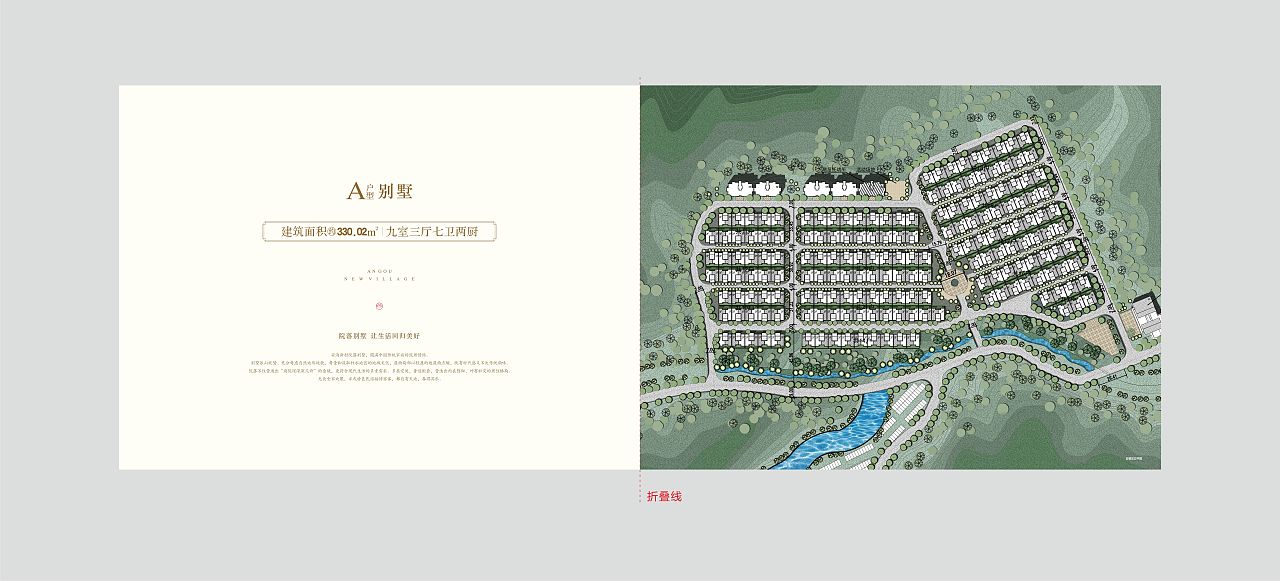
Task: Select the slogan '院落别墅 让生活回归美好'
Action: point(379,337)
